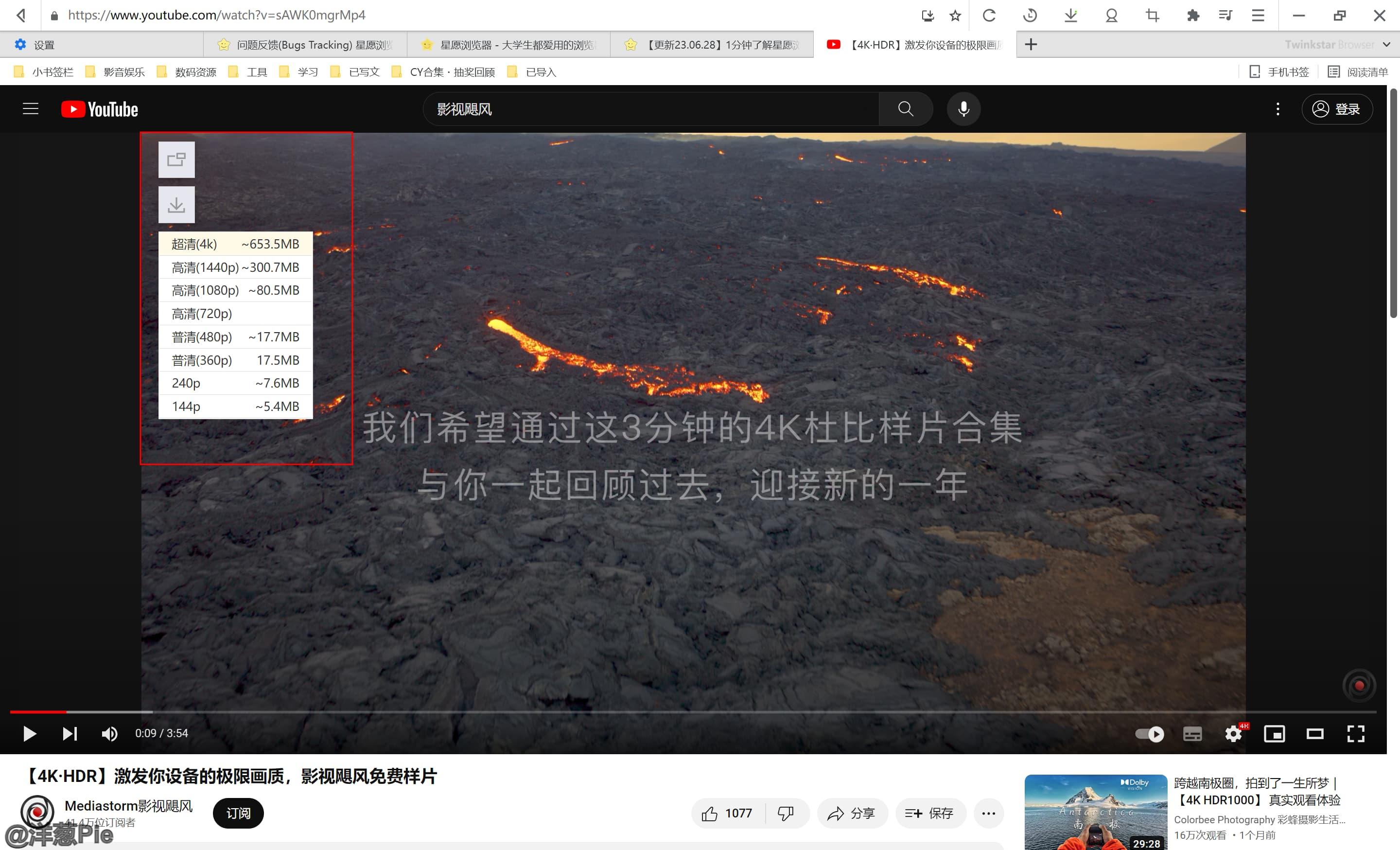Click the voice search microphone button
Viewport: 1400px width, 850px height.
[x=963, y=109]
